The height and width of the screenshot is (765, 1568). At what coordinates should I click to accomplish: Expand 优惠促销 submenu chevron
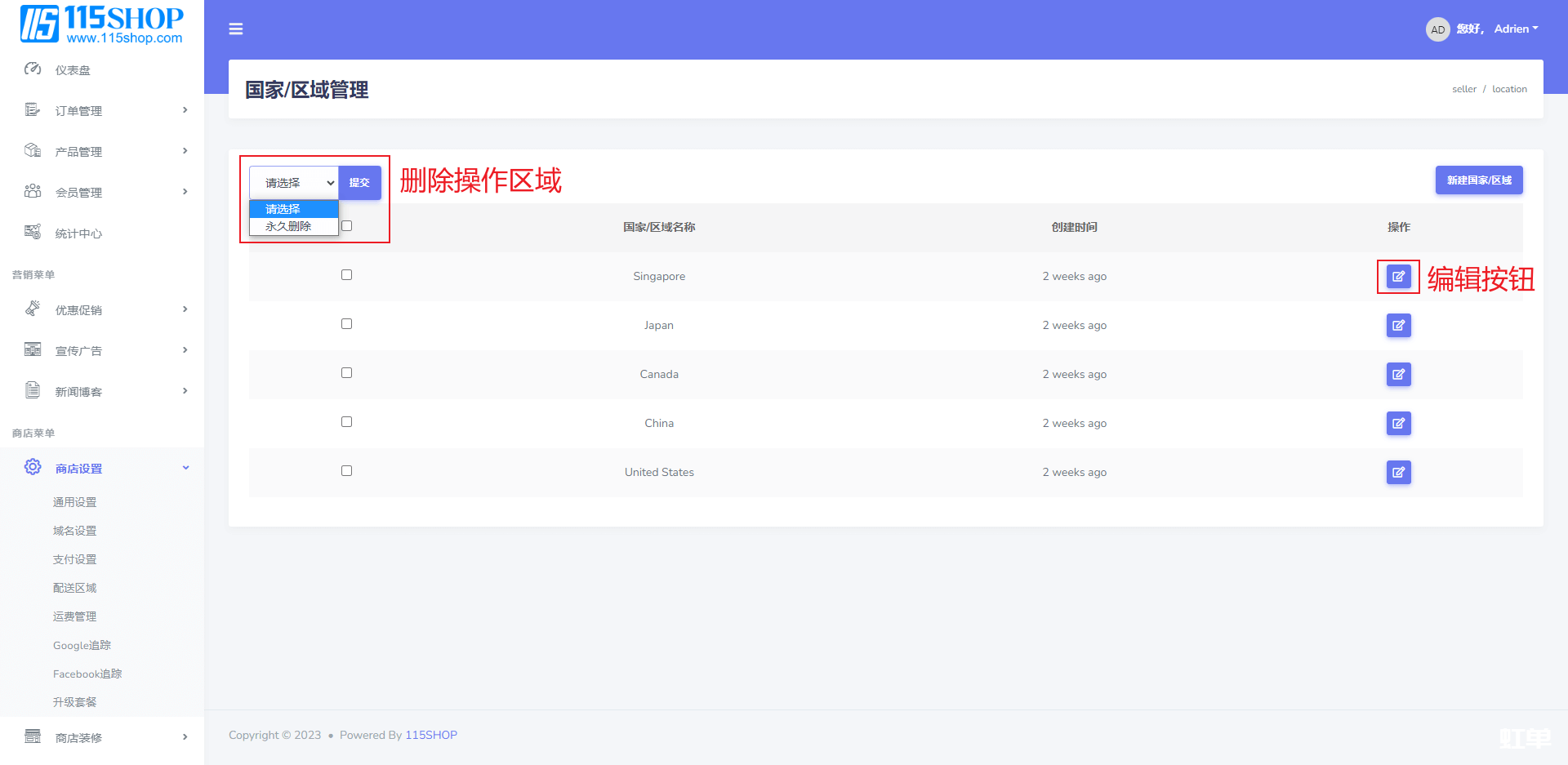point(185,309)
